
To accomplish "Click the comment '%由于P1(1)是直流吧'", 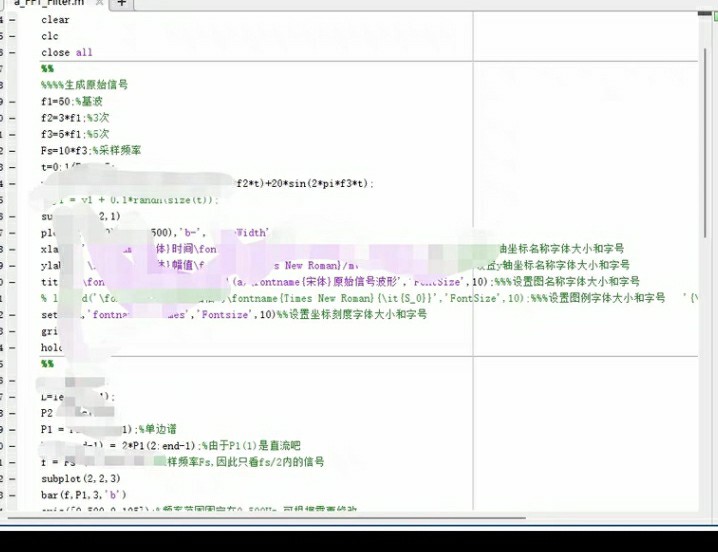I will pyautogui.click(x=251, y=446).
